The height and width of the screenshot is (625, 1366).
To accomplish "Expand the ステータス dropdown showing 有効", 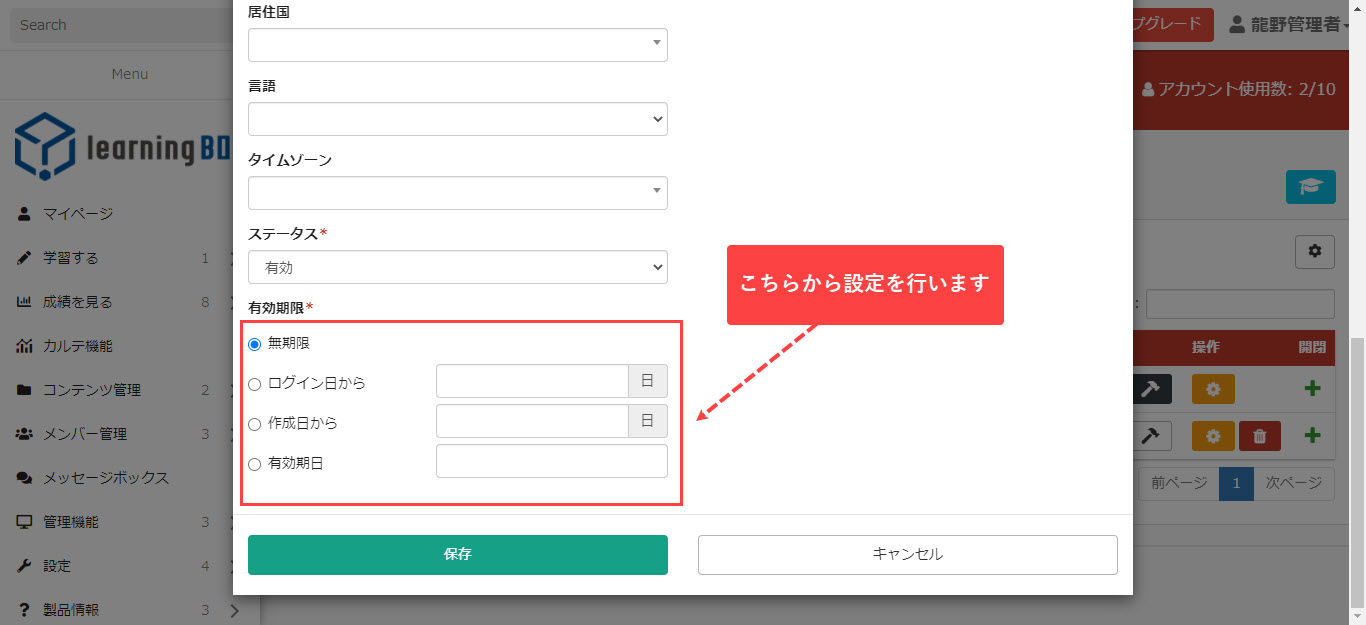I will (x=457, y=267).
